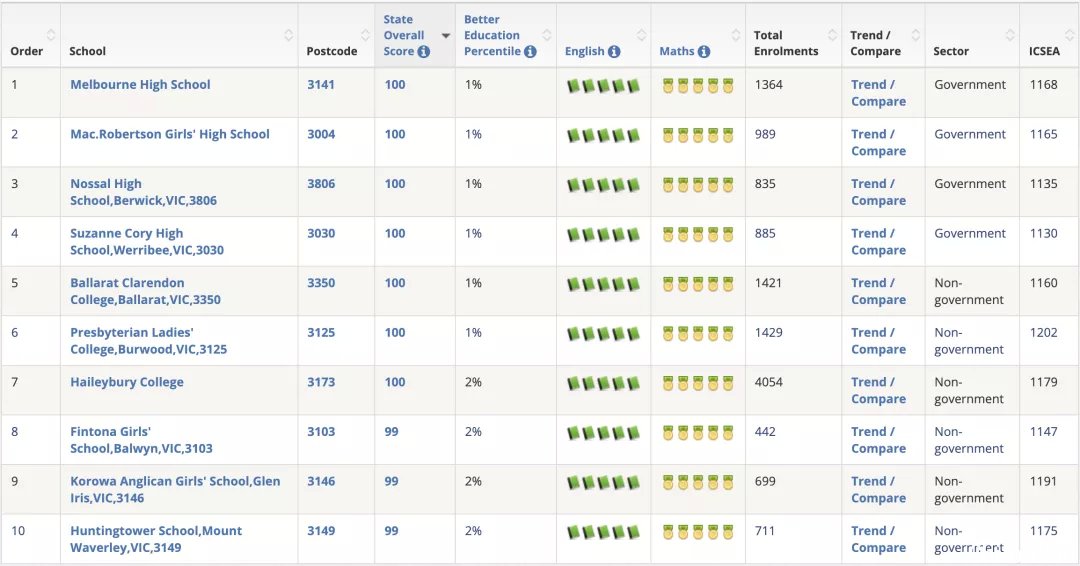Open Trend / Compare for Presbyterian Ladies' College

(x=878, y=341)
